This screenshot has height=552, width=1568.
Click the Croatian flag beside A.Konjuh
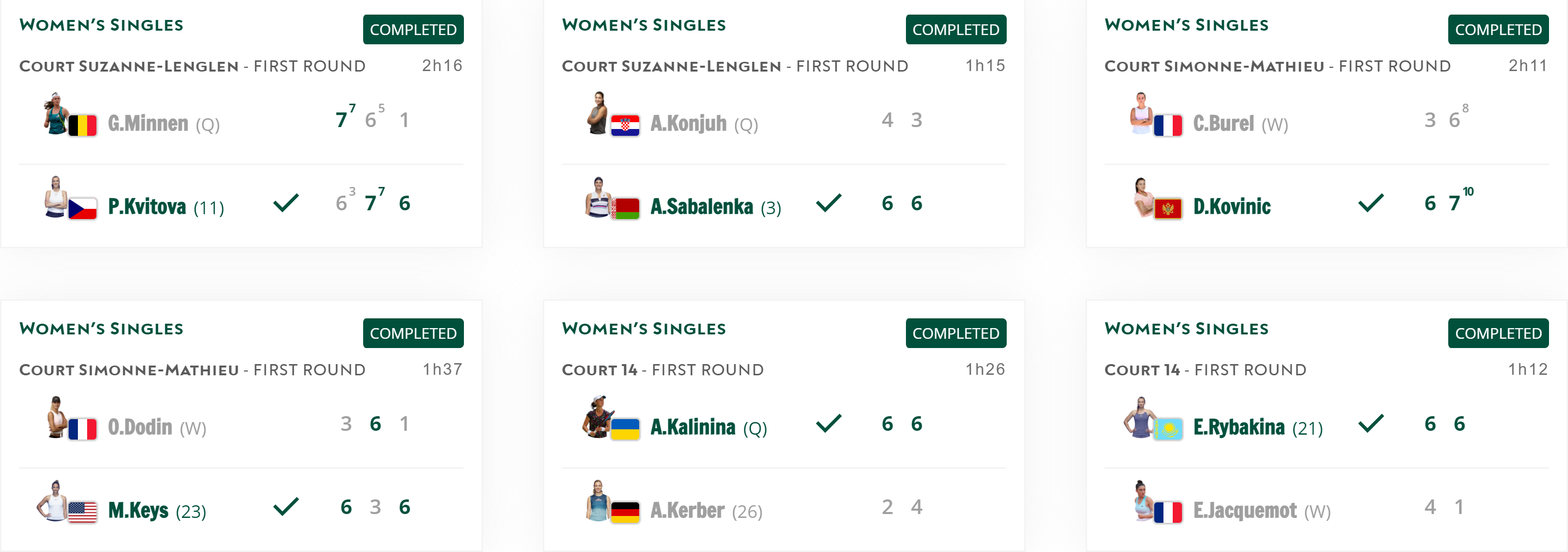pos(625,126)
